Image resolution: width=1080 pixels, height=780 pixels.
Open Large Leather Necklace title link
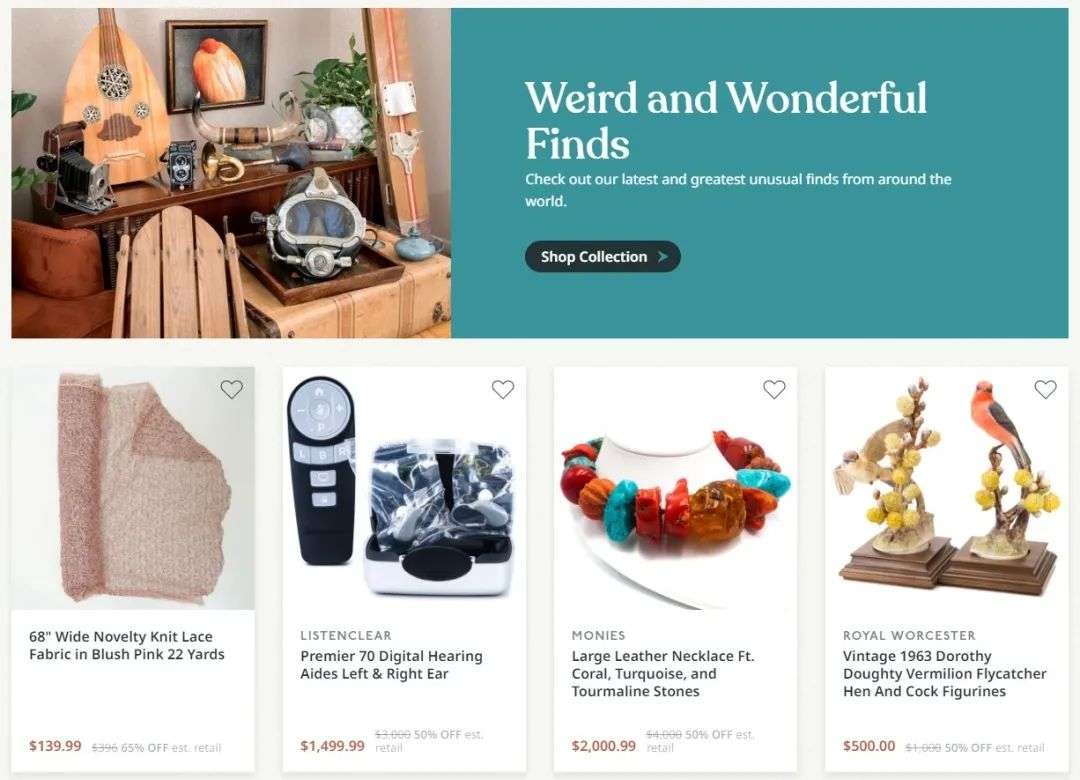coord(663,674)
